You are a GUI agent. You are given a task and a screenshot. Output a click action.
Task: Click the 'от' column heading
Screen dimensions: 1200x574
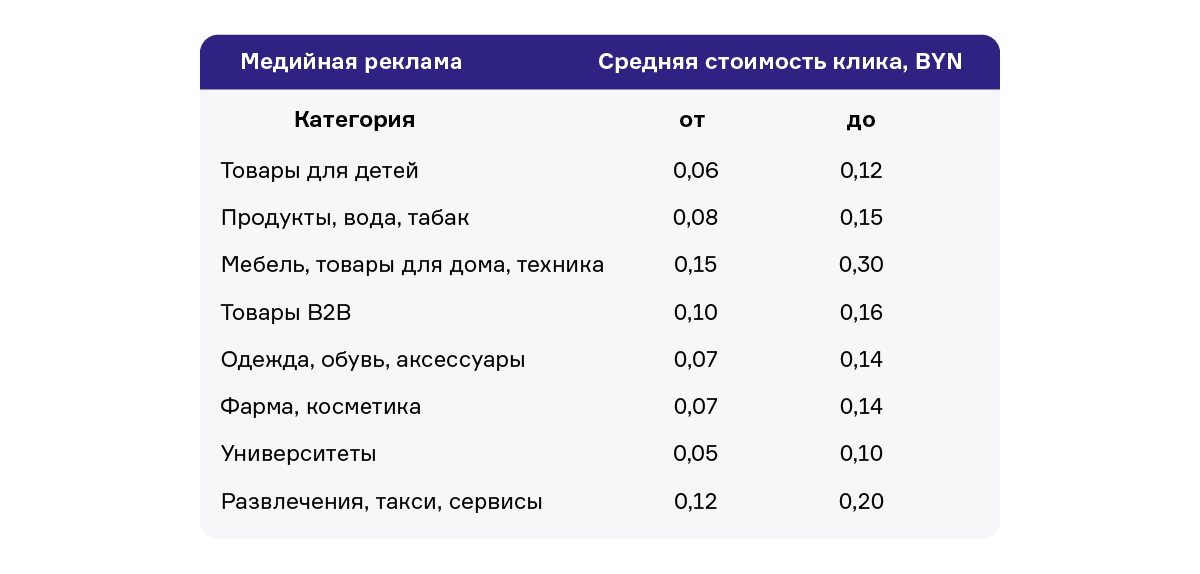click(692, 121)
